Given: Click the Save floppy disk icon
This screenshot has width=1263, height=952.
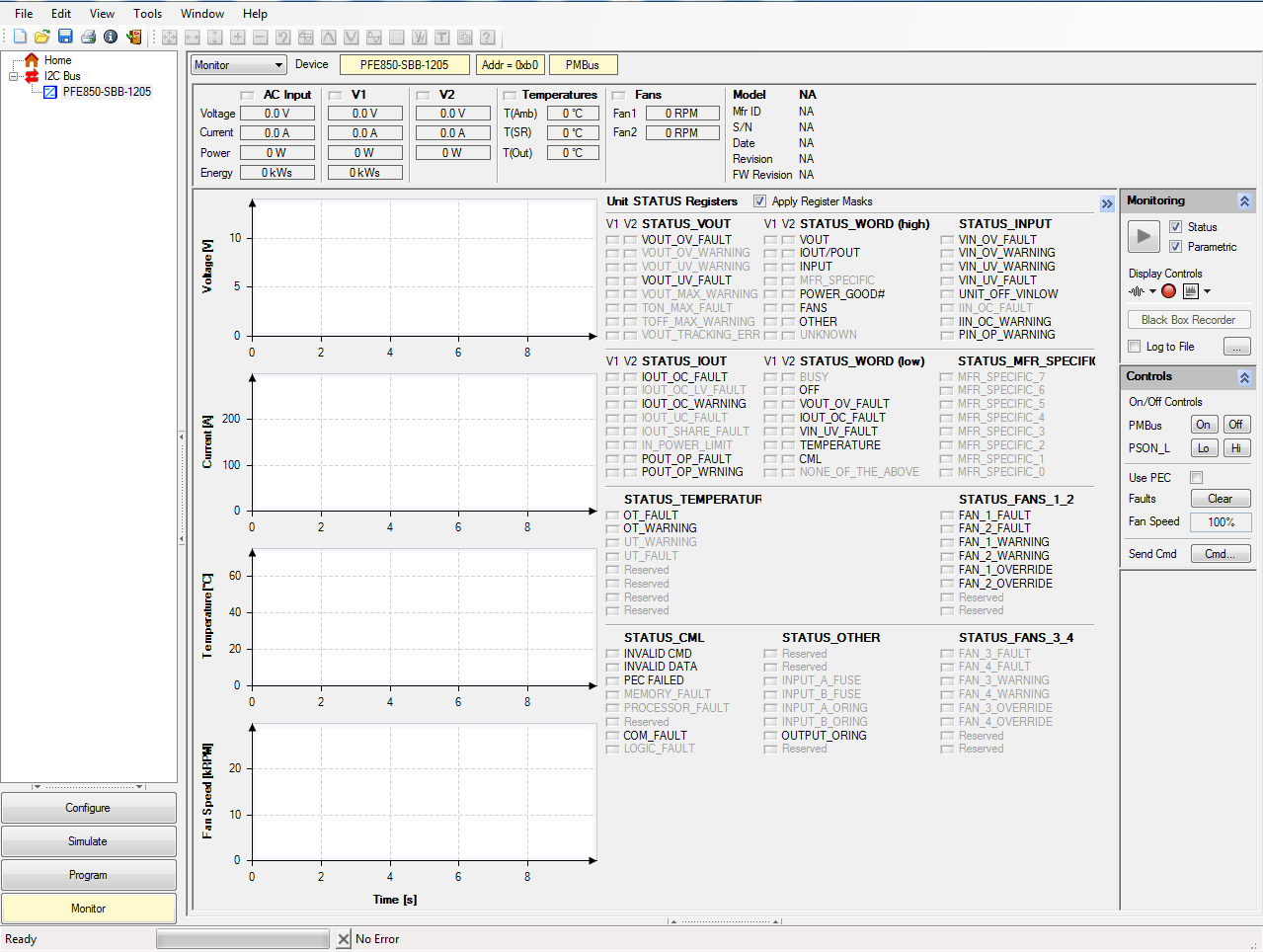Looking at the screenshot, I should 65,37.
